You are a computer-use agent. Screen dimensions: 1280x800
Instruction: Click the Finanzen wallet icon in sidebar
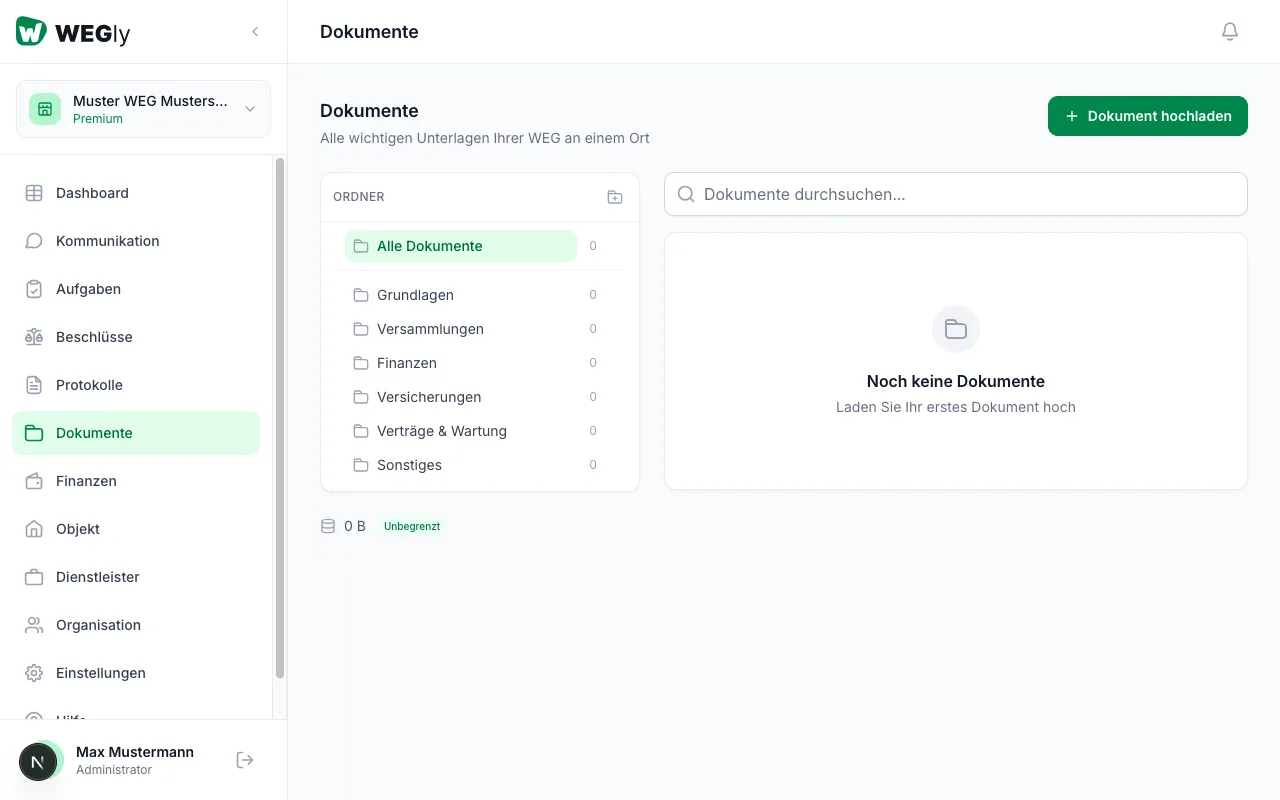(34, 481)
